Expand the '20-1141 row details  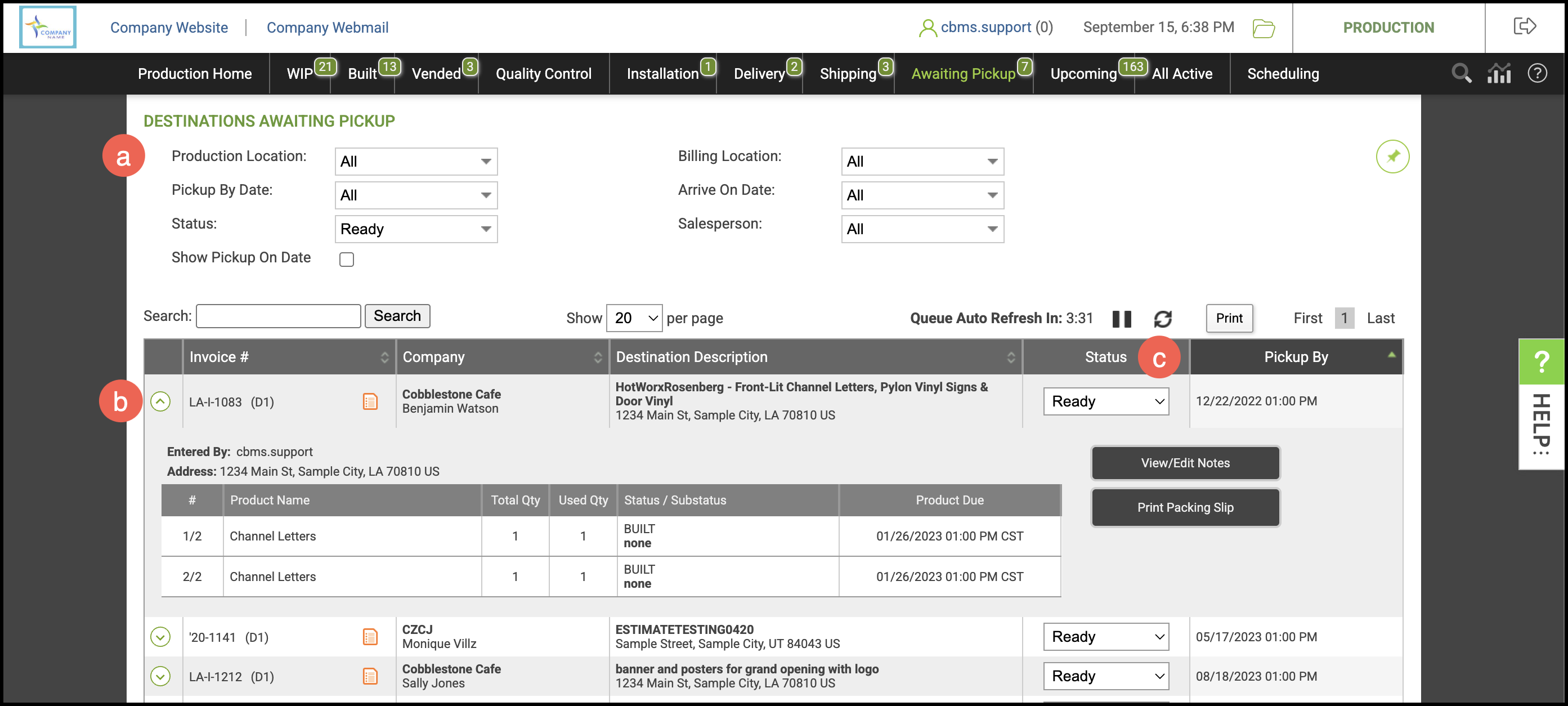click(160, 637)
